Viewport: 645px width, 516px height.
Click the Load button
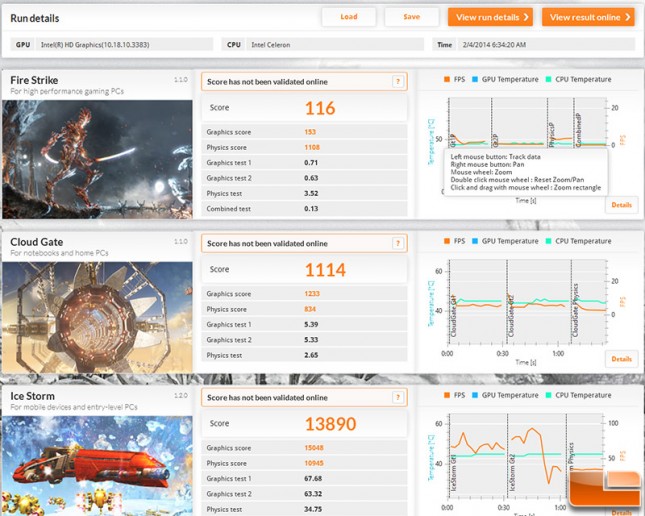pos(348,17)
